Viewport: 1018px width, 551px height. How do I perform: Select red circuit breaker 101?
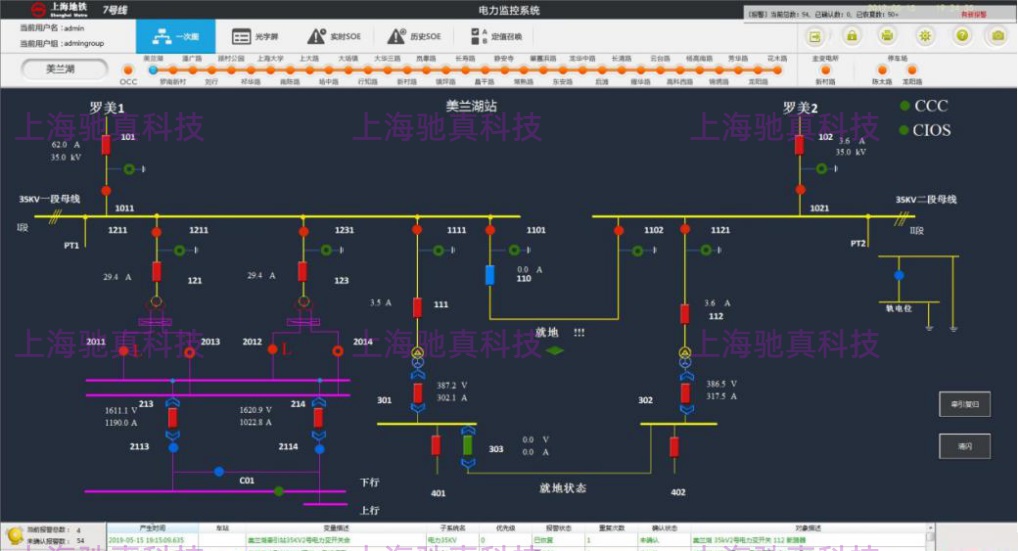click(106, 145)
